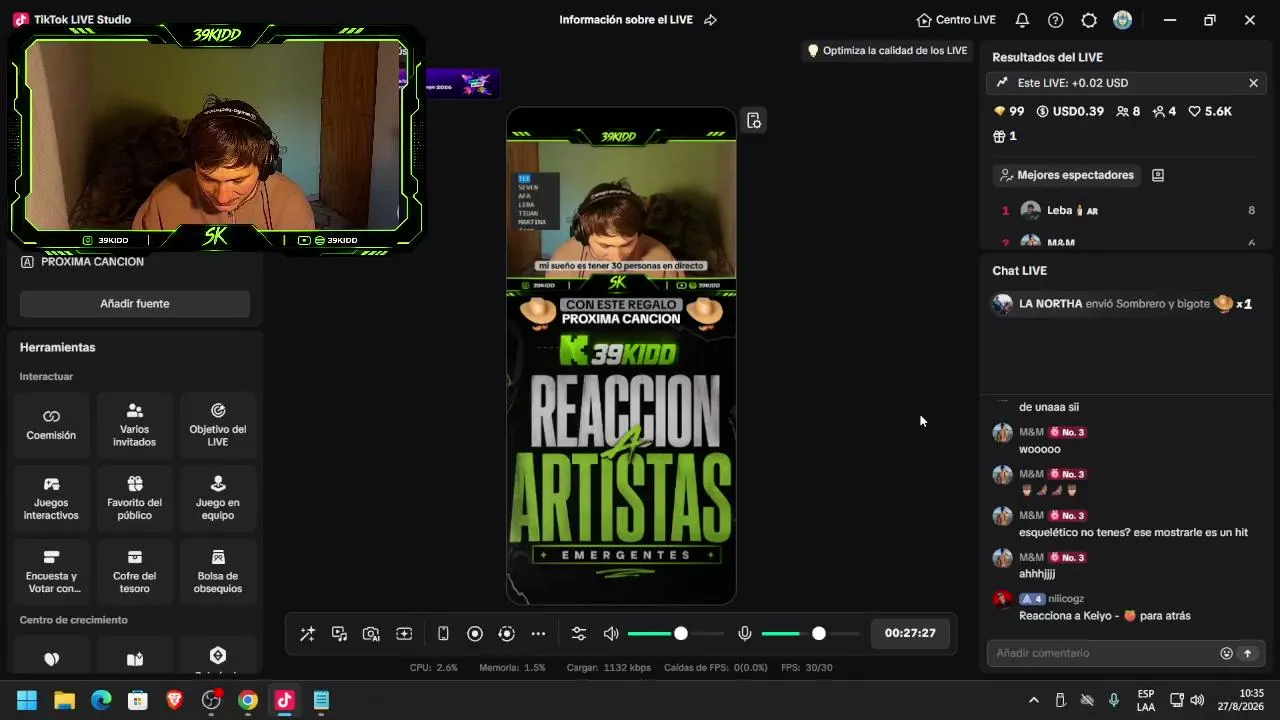Click the niiicogz chat username
The width and height of the screenshot is (1280, 720).
click(1066, 599)
